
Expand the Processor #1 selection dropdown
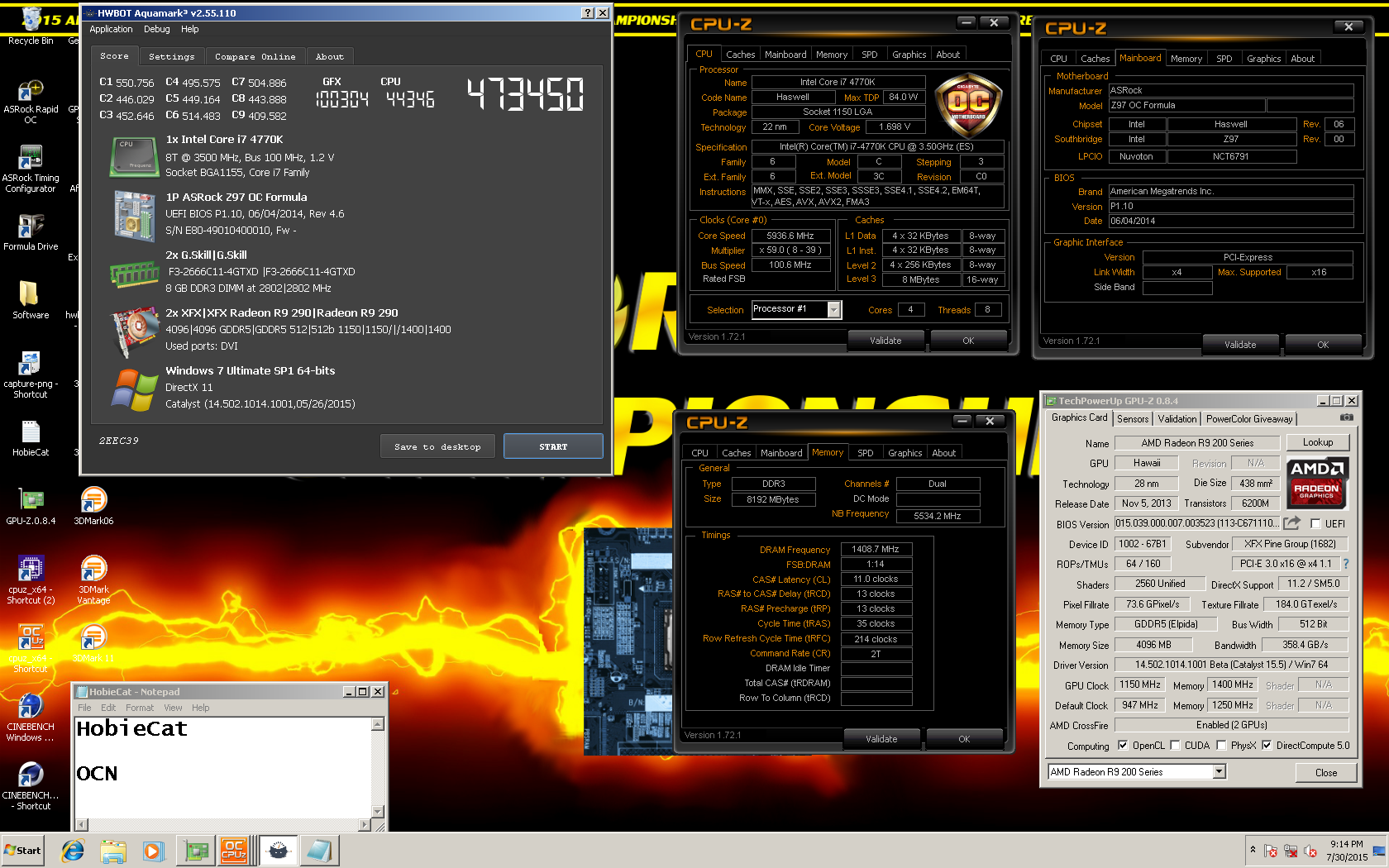point(833,309)
